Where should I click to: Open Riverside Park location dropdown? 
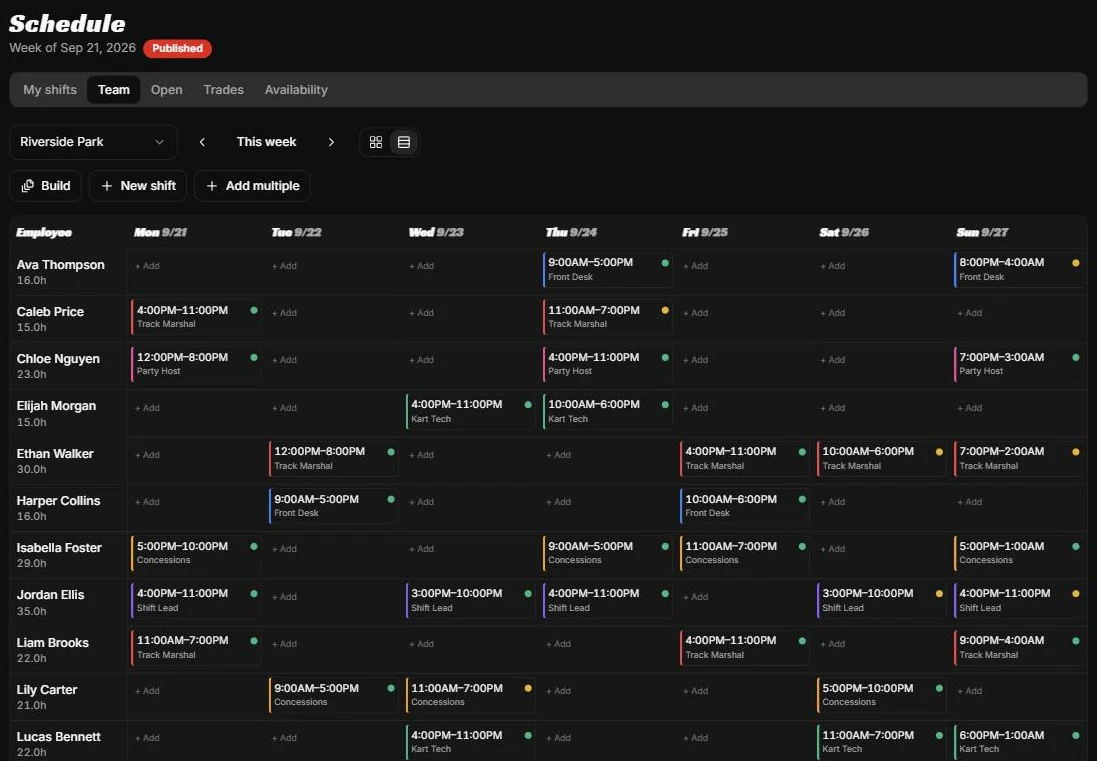pyautogui.click(x=93, y=142)
